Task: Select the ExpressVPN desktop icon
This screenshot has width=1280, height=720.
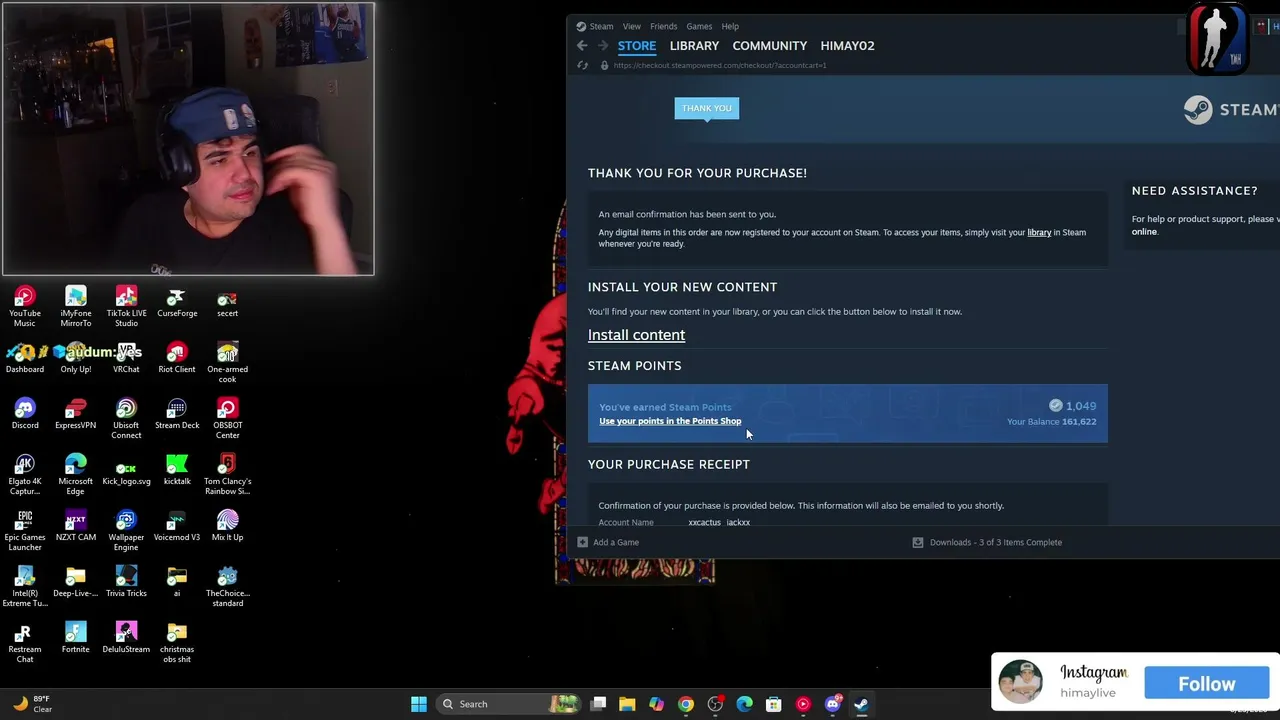Action: (x=76, y=414)
